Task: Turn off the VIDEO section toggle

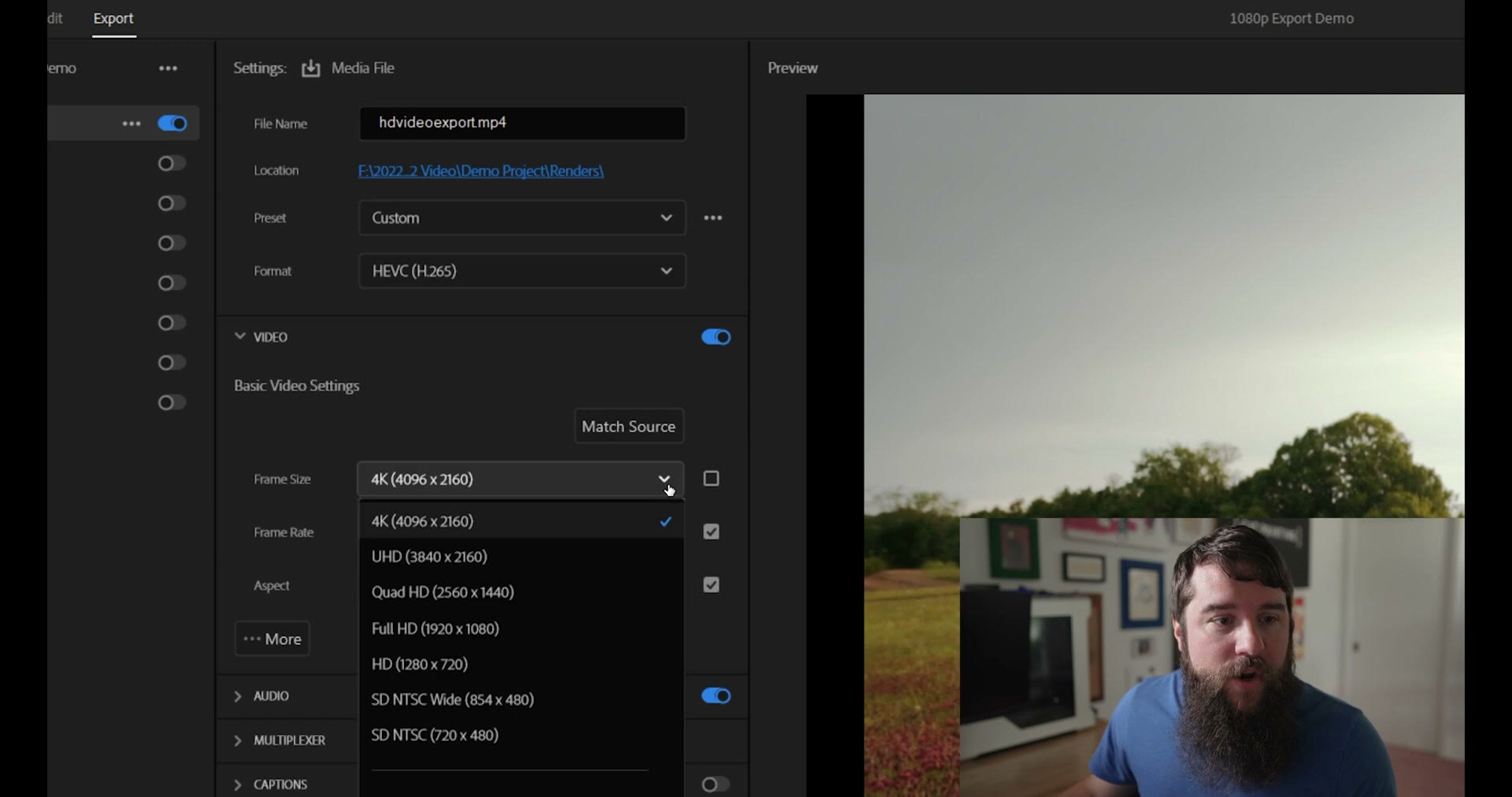Action: (716, 337)
